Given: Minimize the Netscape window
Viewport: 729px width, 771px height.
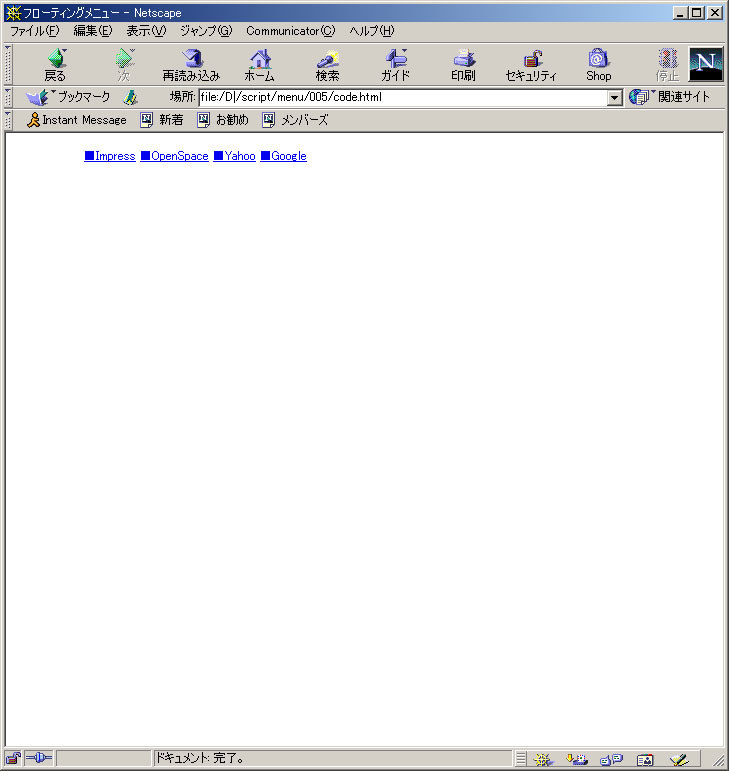Looking at the screenshot, I should click(x=680, y=13).
